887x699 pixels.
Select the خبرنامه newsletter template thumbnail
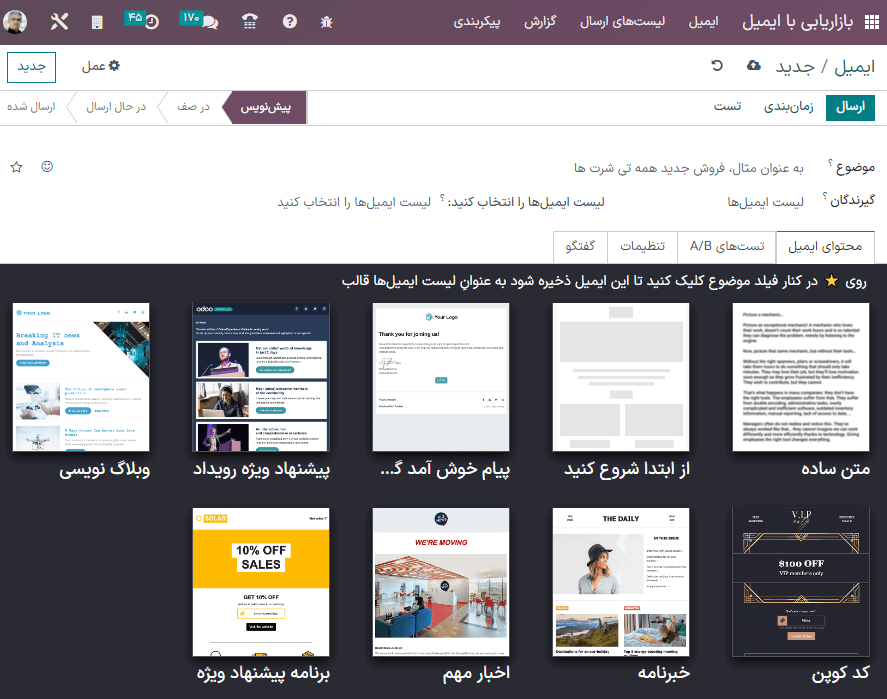621,582
